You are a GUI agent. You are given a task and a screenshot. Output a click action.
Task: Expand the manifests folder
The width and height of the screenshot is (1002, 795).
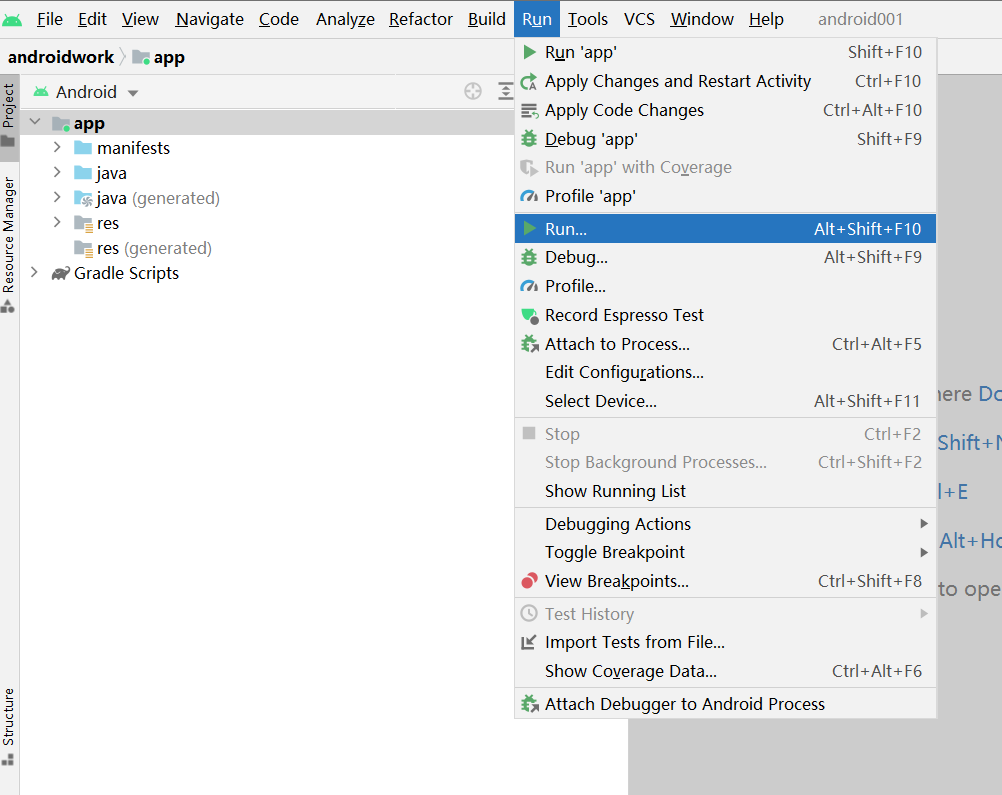coord(57,148)
